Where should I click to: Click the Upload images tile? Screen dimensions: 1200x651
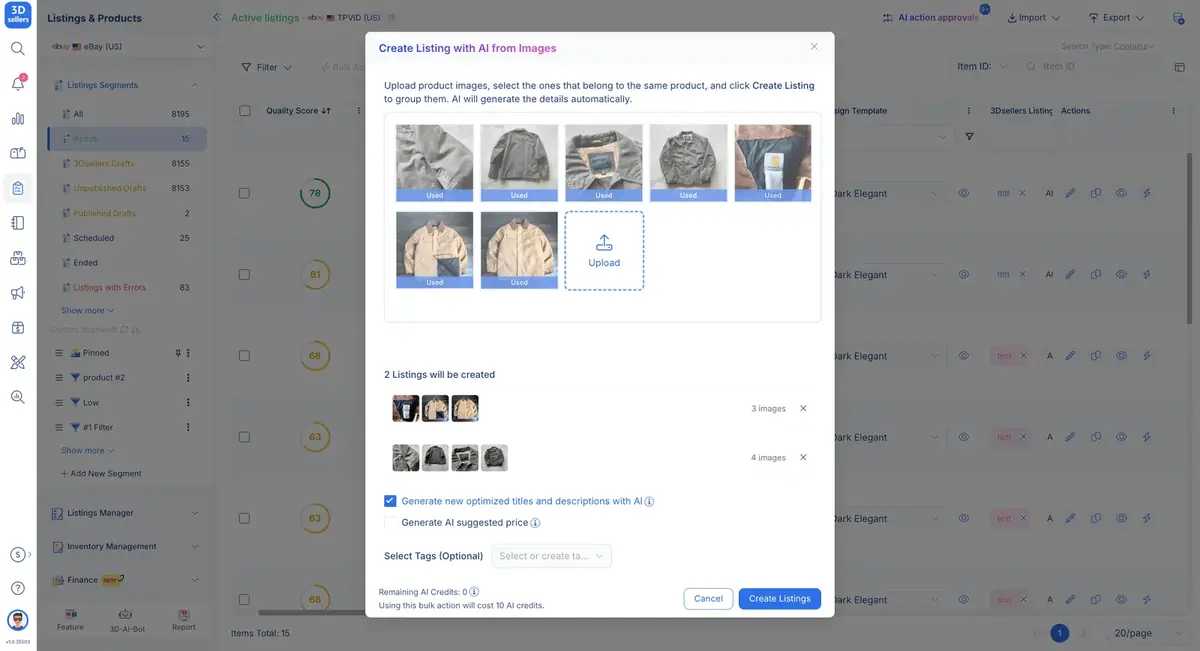pos(604,250)
